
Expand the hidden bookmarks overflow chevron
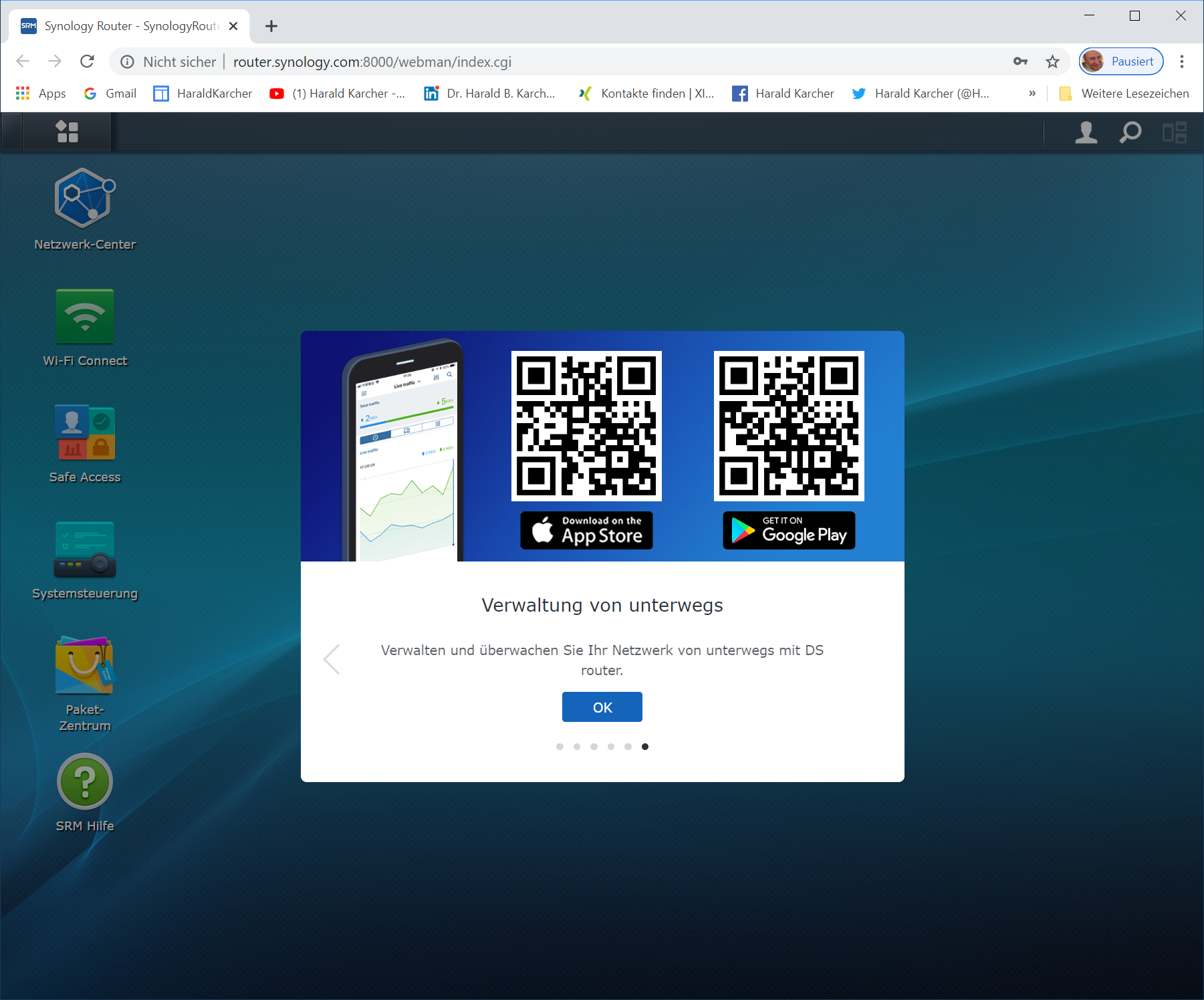pyautogui.click(x=1032, y=94)
